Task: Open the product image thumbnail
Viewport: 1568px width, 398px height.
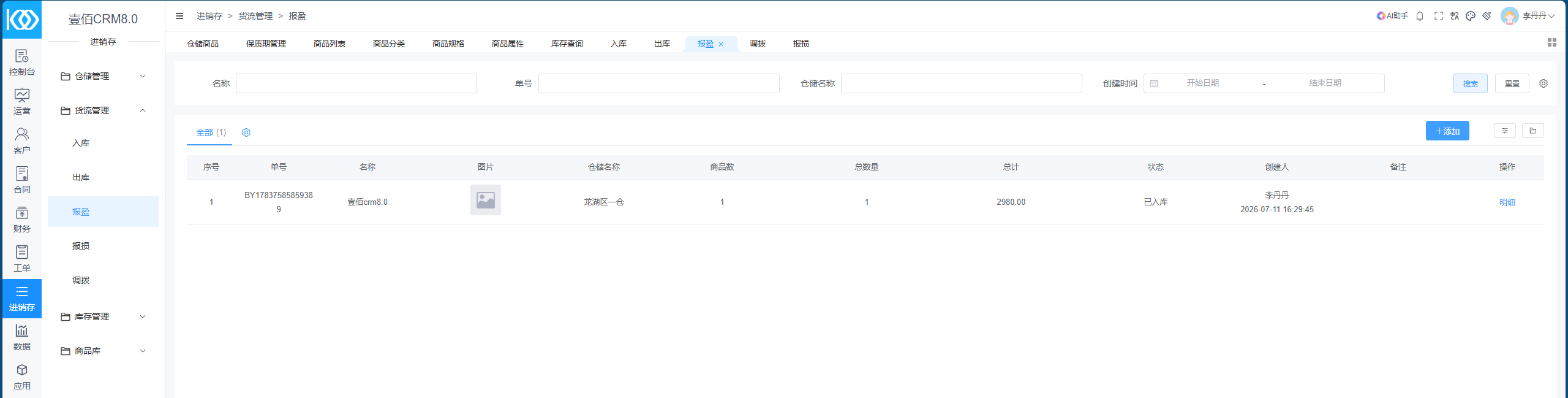Action: tap(486, 200)
